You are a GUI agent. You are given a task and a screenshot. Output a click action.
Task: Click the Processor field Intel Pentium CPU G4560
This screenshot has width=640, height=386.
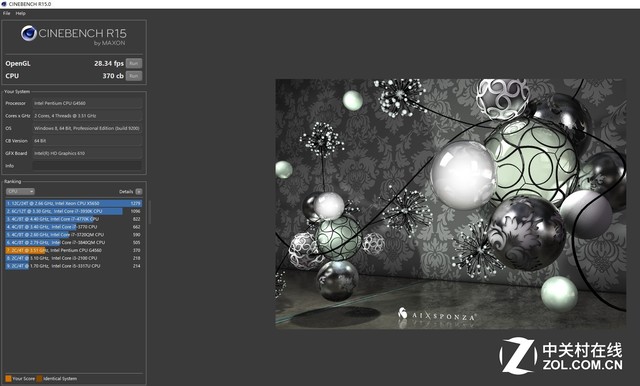(x=87, y=103)
